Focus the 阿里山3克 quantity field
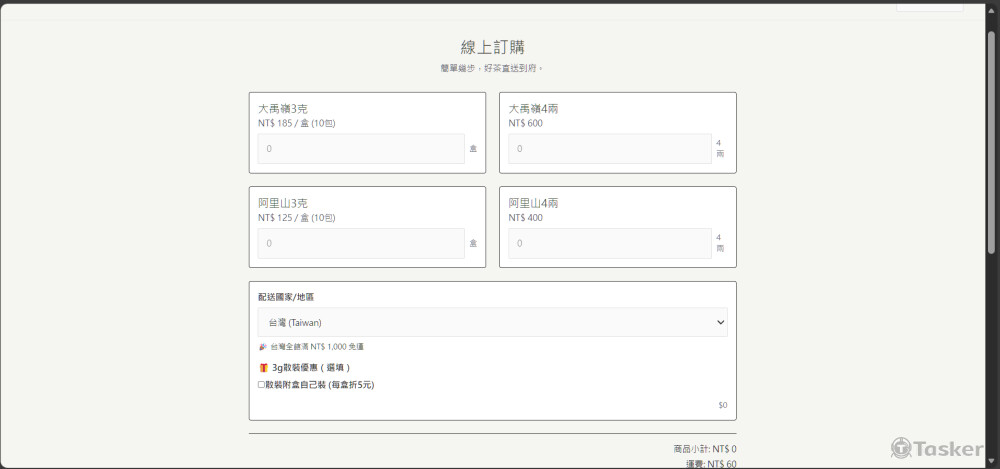The image size is (1000, 469). [x=361, y=243]
